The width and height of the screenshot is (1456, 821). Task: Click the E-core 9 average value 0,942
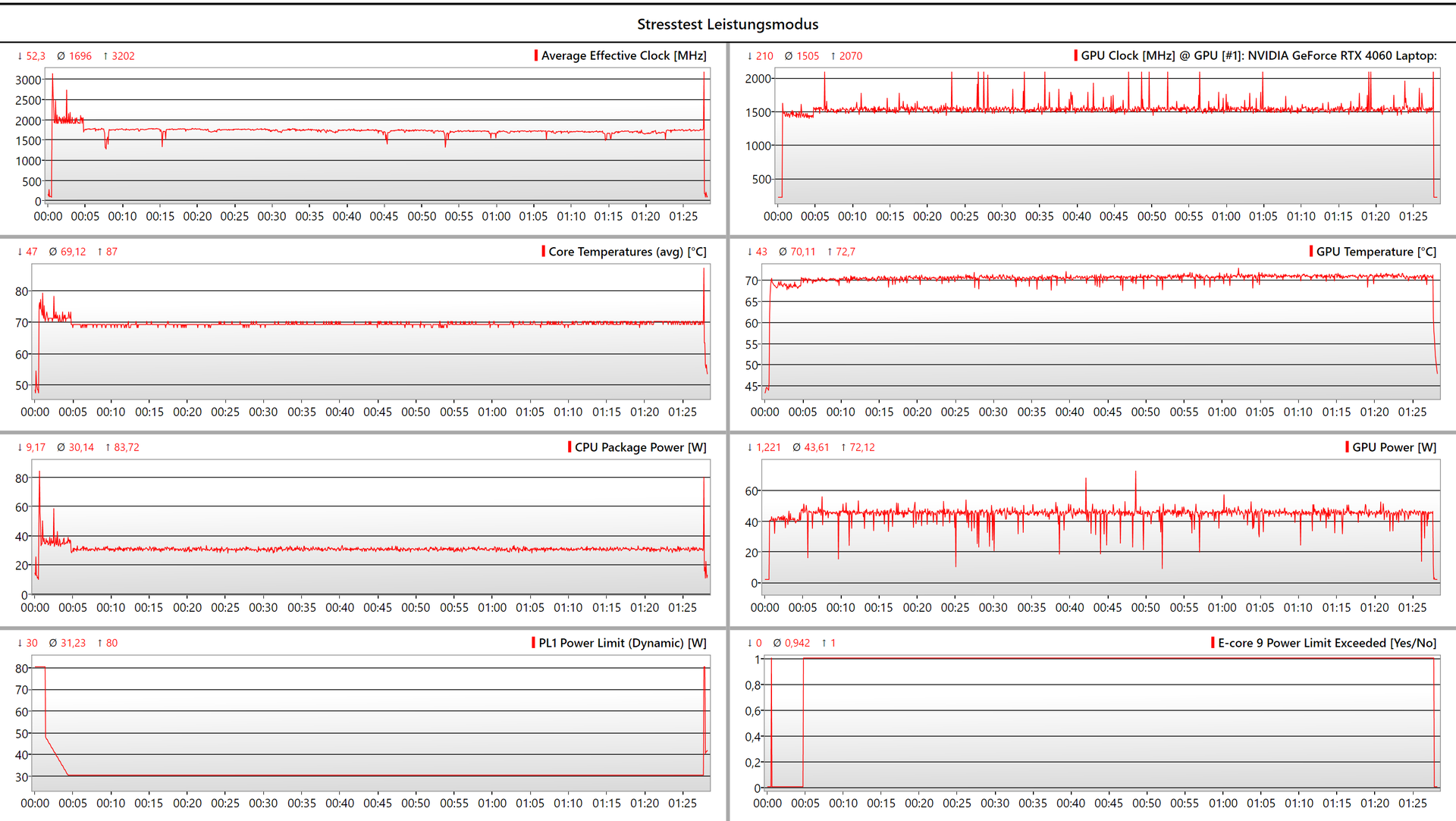coord(797,643)
